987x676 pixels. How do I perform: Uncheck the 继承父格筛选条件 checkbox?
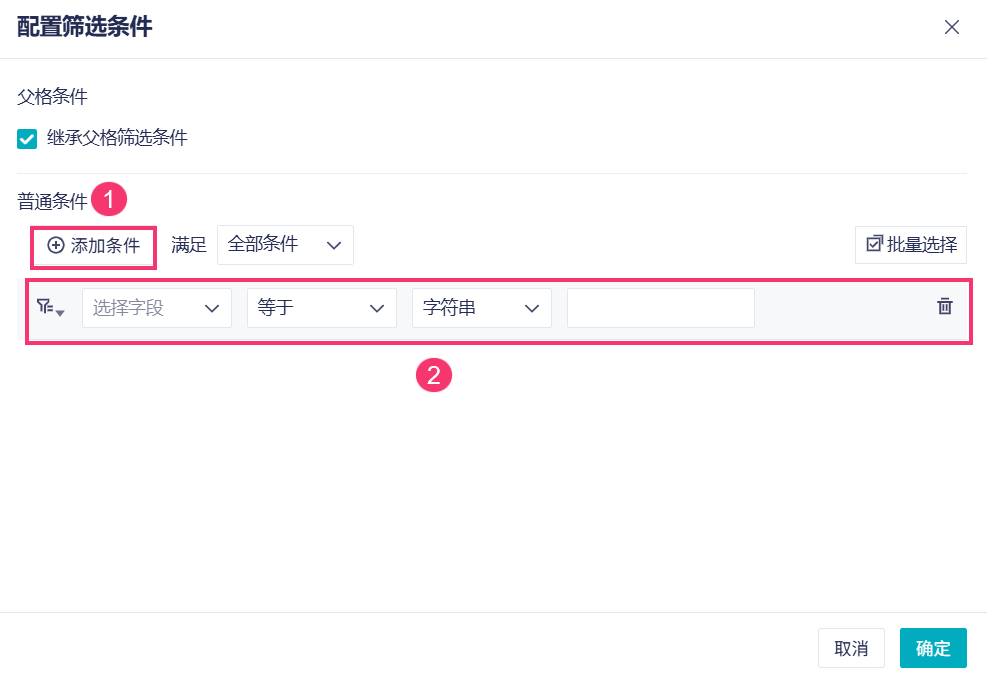pos(27,138)
